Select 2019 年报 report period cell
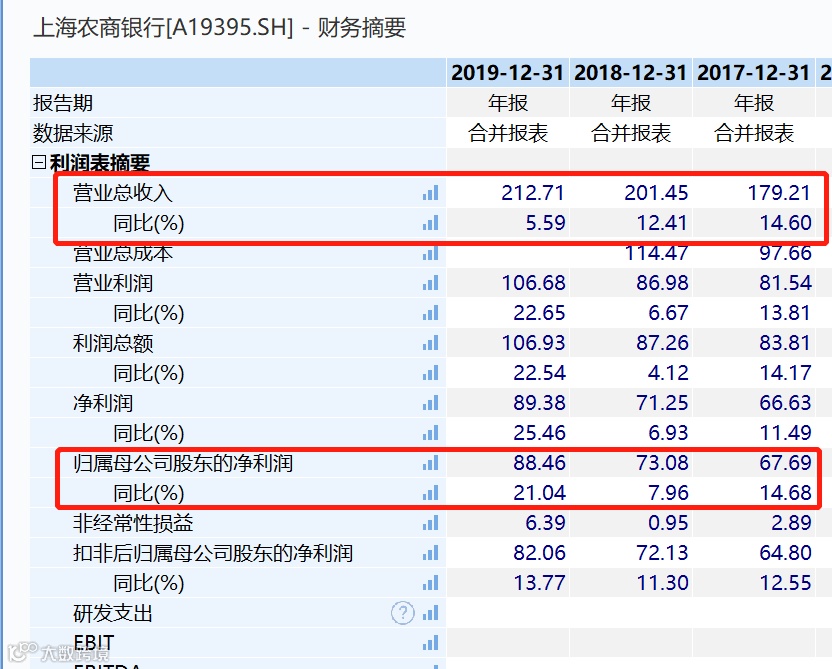The image size is (832, 669). (x=508, y=103)
